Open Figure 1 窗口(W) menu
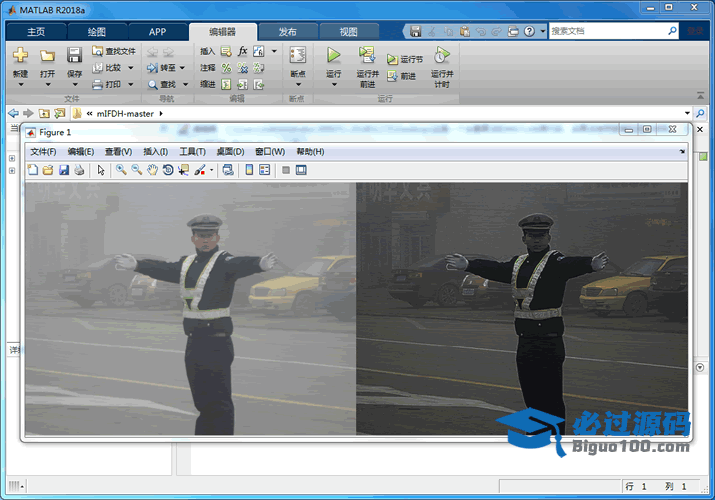Screen dimensions: 715x500 pyautogui.click(x=270, y=152)
